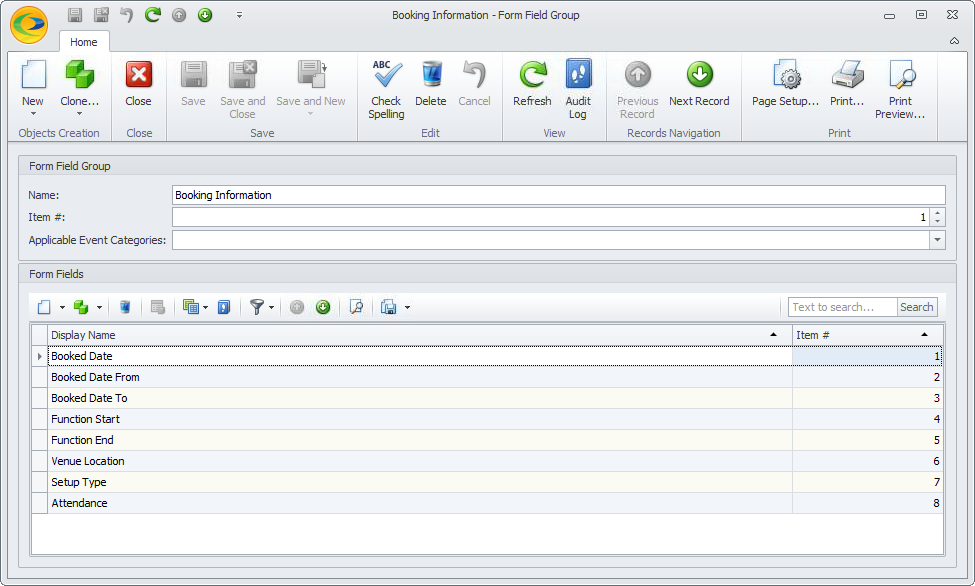Click Save and Close in the ribbon
The width and height of the screenshot is (975, 586).
243,90
